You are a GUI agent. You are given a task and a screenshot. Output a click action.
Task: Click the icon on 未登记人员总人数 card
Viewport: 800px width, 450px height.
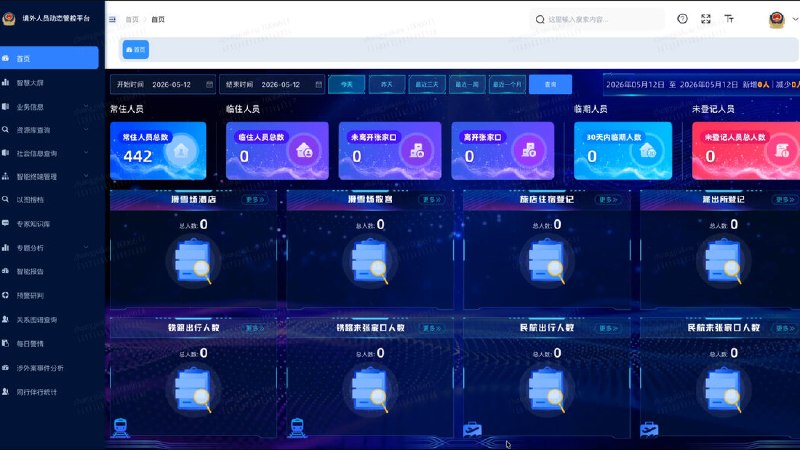(x=782, y=151)
